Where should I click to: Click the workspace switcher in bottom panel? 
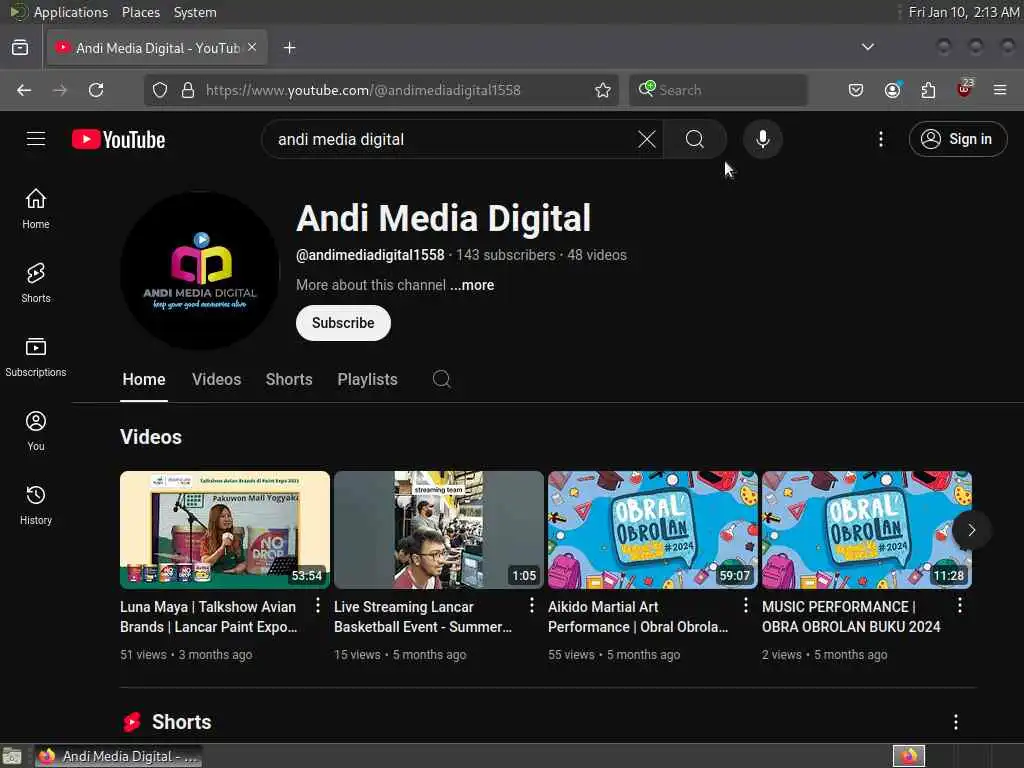(x=909, y=756)
